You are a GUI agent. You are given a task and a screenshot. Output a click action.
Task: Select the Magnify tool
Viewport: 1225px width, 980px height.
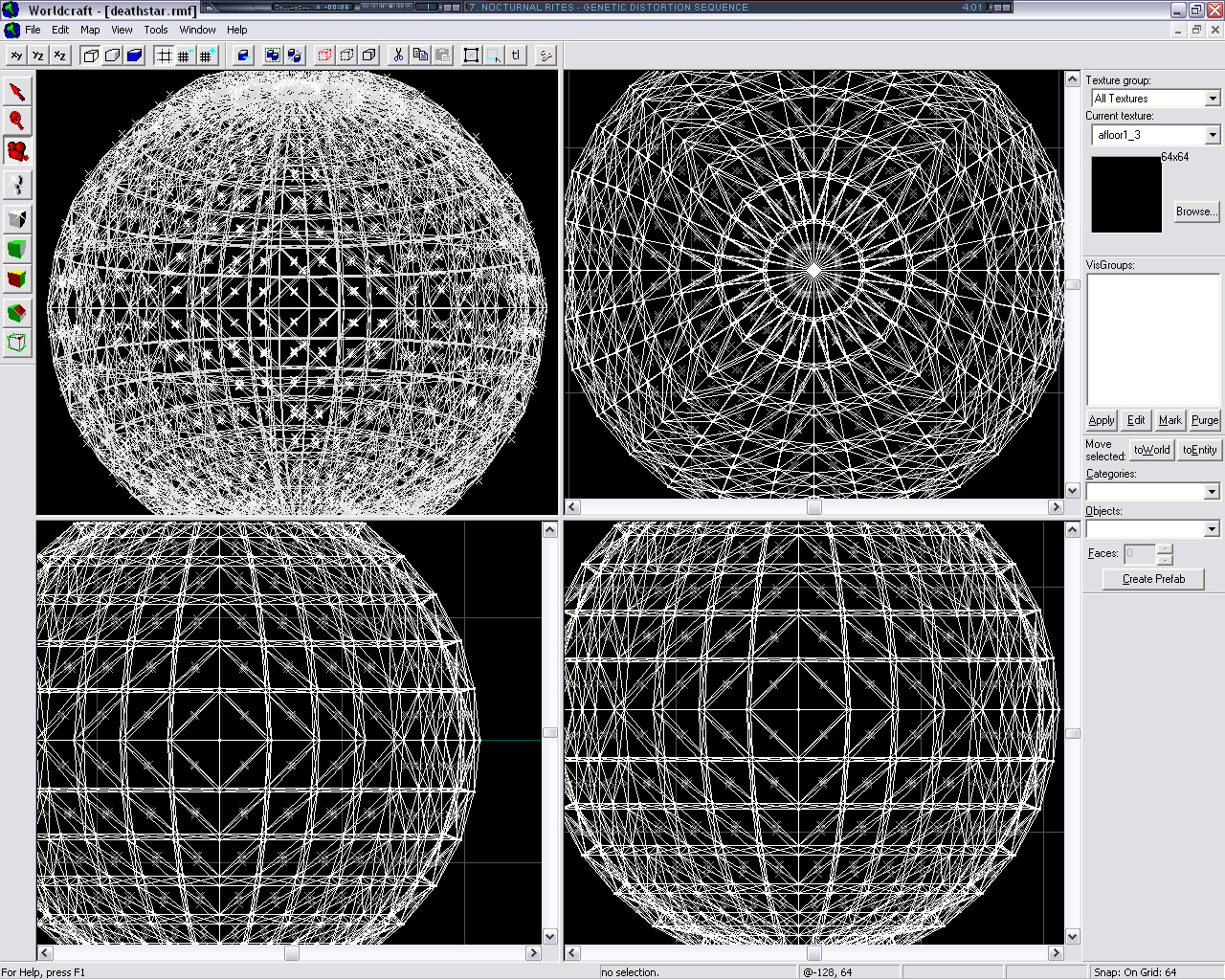coord(17,121)
